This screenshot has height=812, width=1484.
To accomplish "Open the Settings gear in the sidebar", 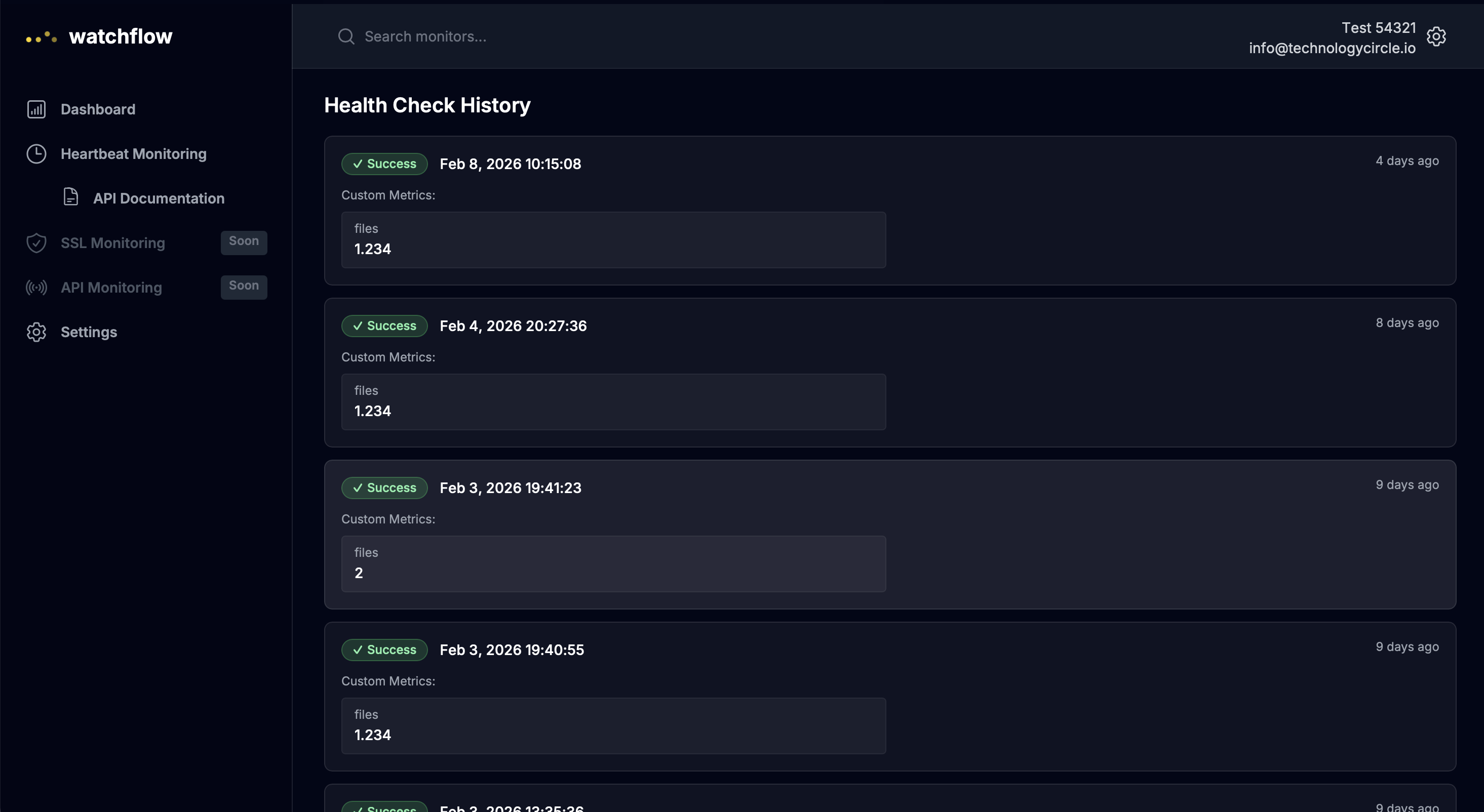I will click(x=36, y=332).
